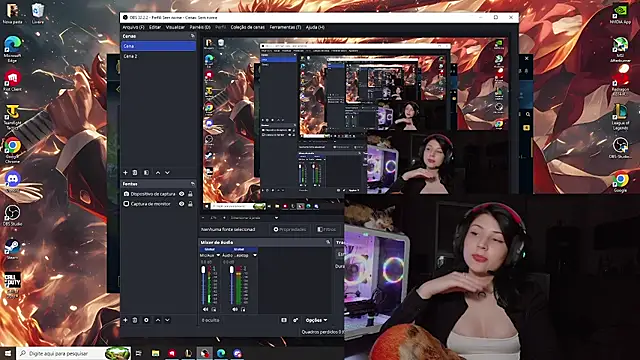Remove selected scene with trash icon
The width and height of the screenshot is (640, 360).
pos(135,173)
